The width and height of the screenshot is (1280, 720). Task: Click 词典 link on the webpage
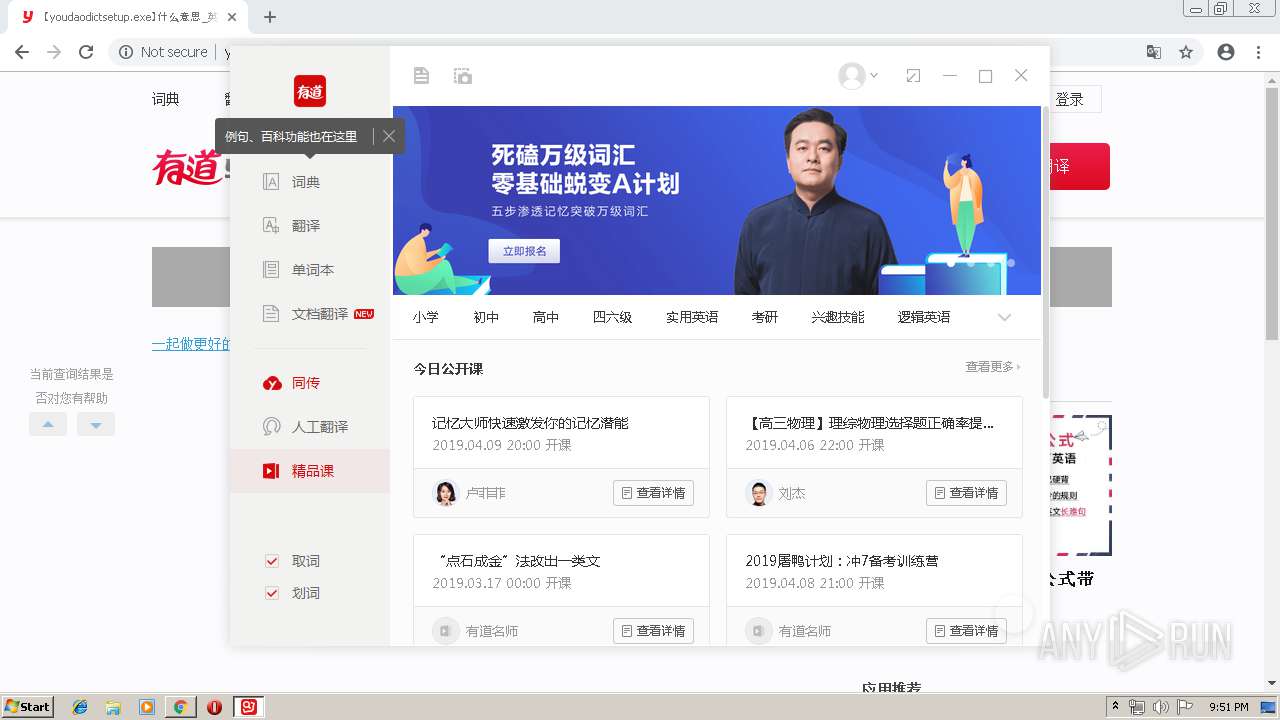[166, 99]
